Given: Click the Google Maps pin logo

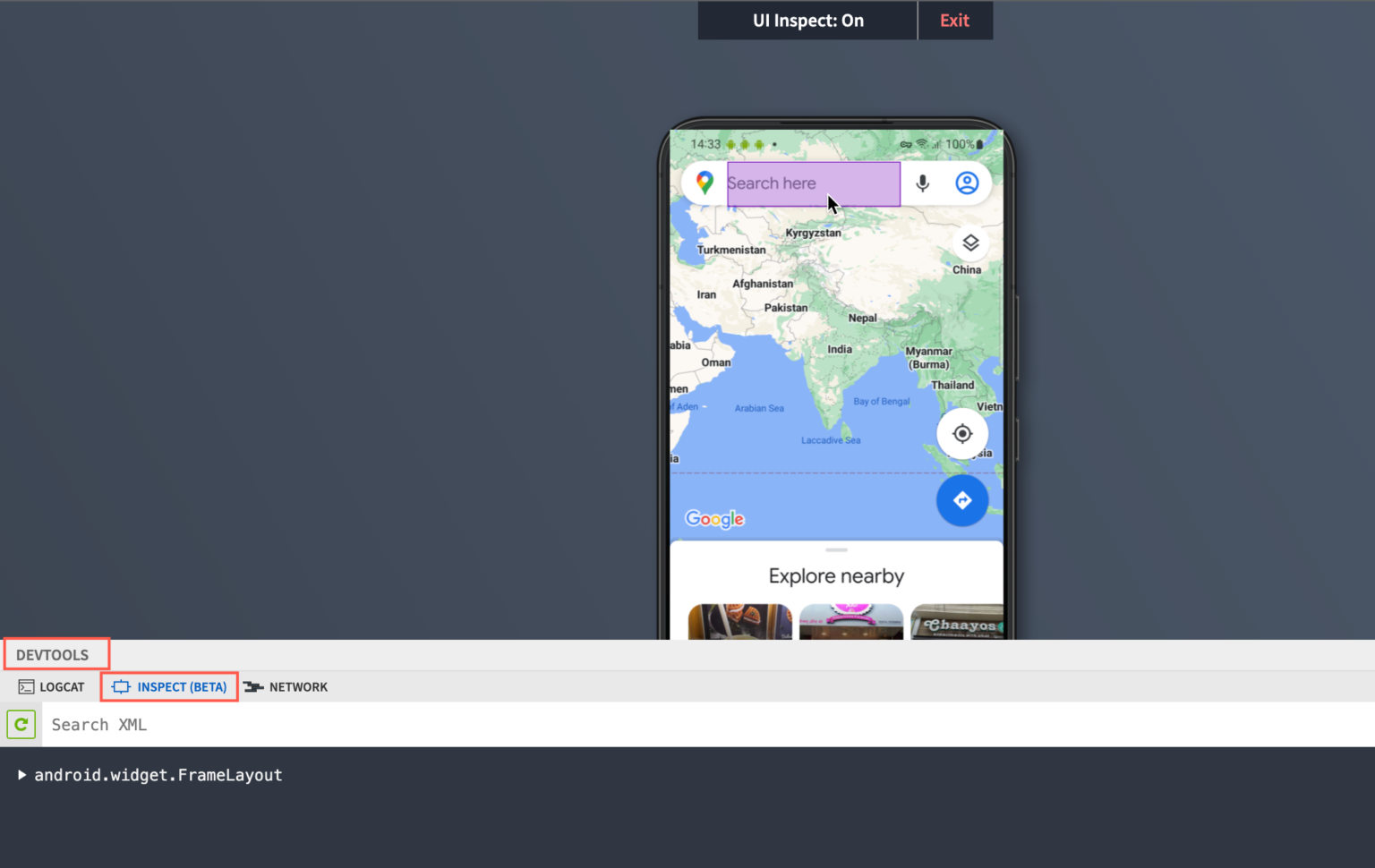Looking at the screenshot, I should [x=705, y=183].
